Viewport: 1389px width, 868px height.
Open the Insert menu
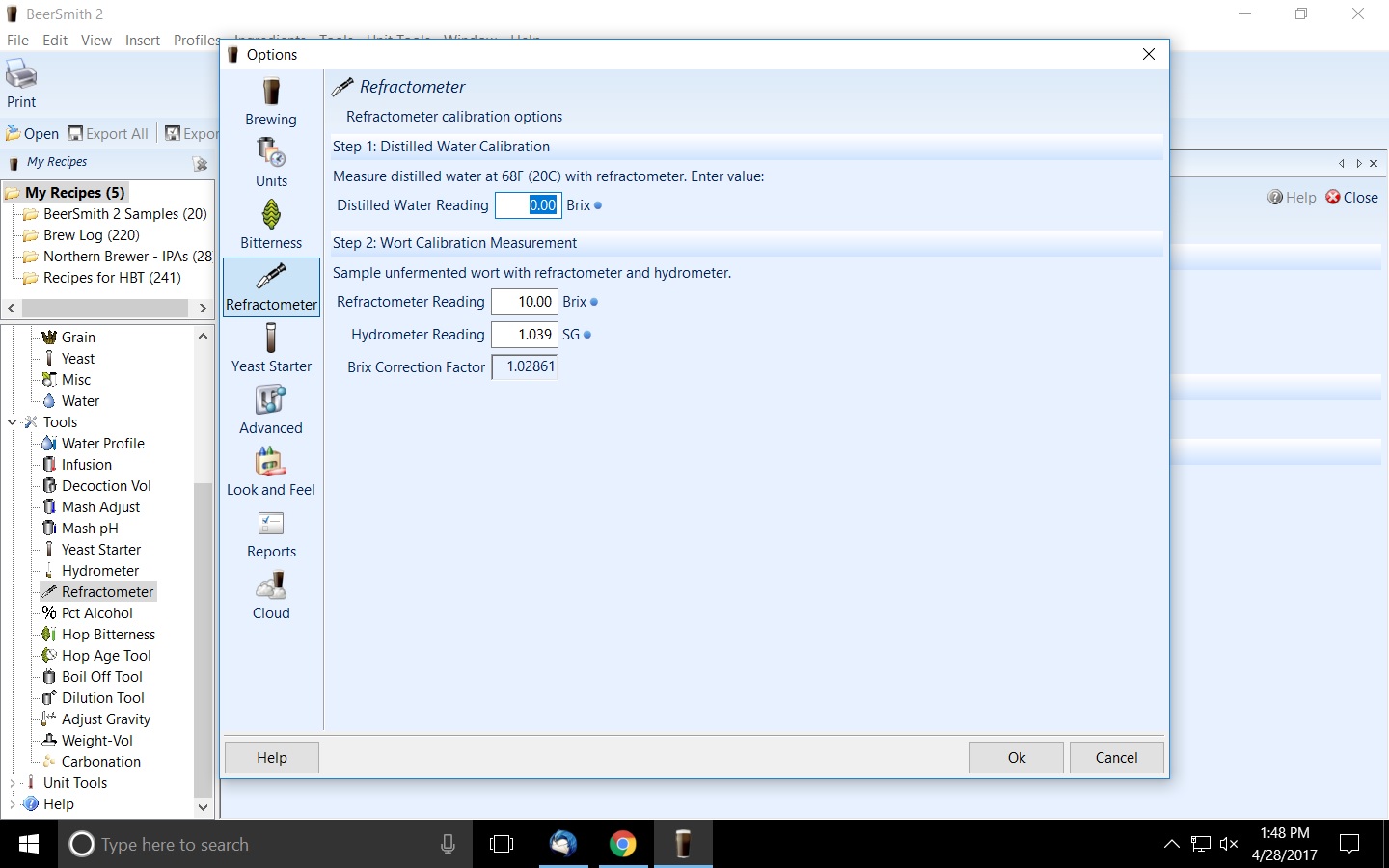[x=143, y=40]
